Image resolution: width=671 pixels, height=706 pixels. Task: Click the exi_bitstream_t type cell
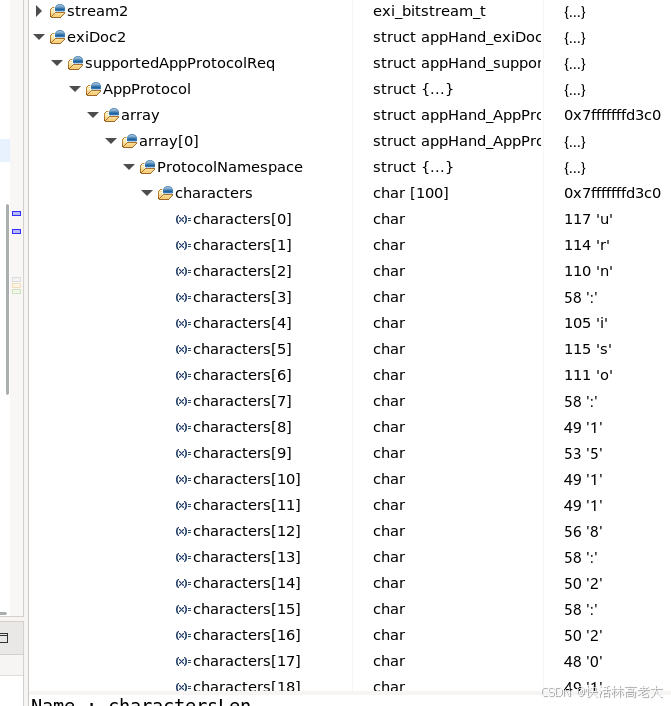[x=429, y=11]
